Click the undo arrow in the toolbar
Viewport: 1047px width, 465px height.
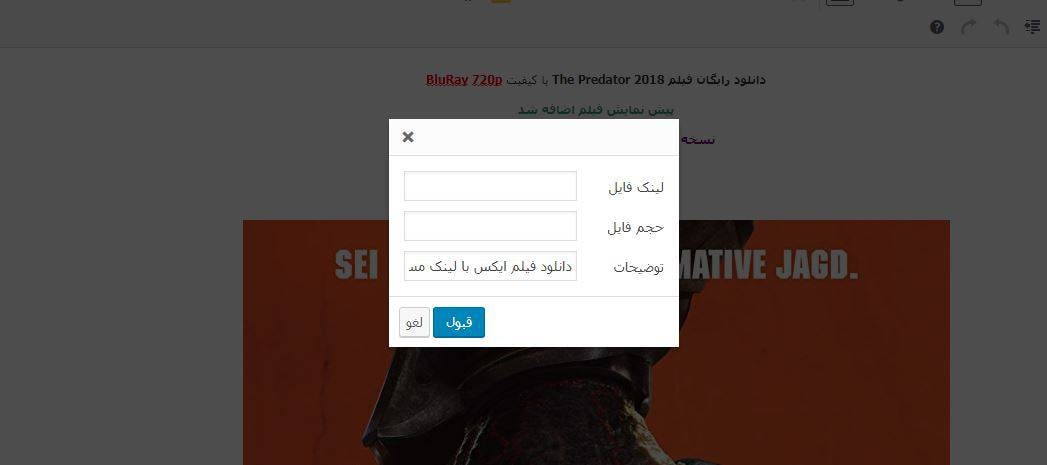pyautogui.click(x=1001, y=27)
